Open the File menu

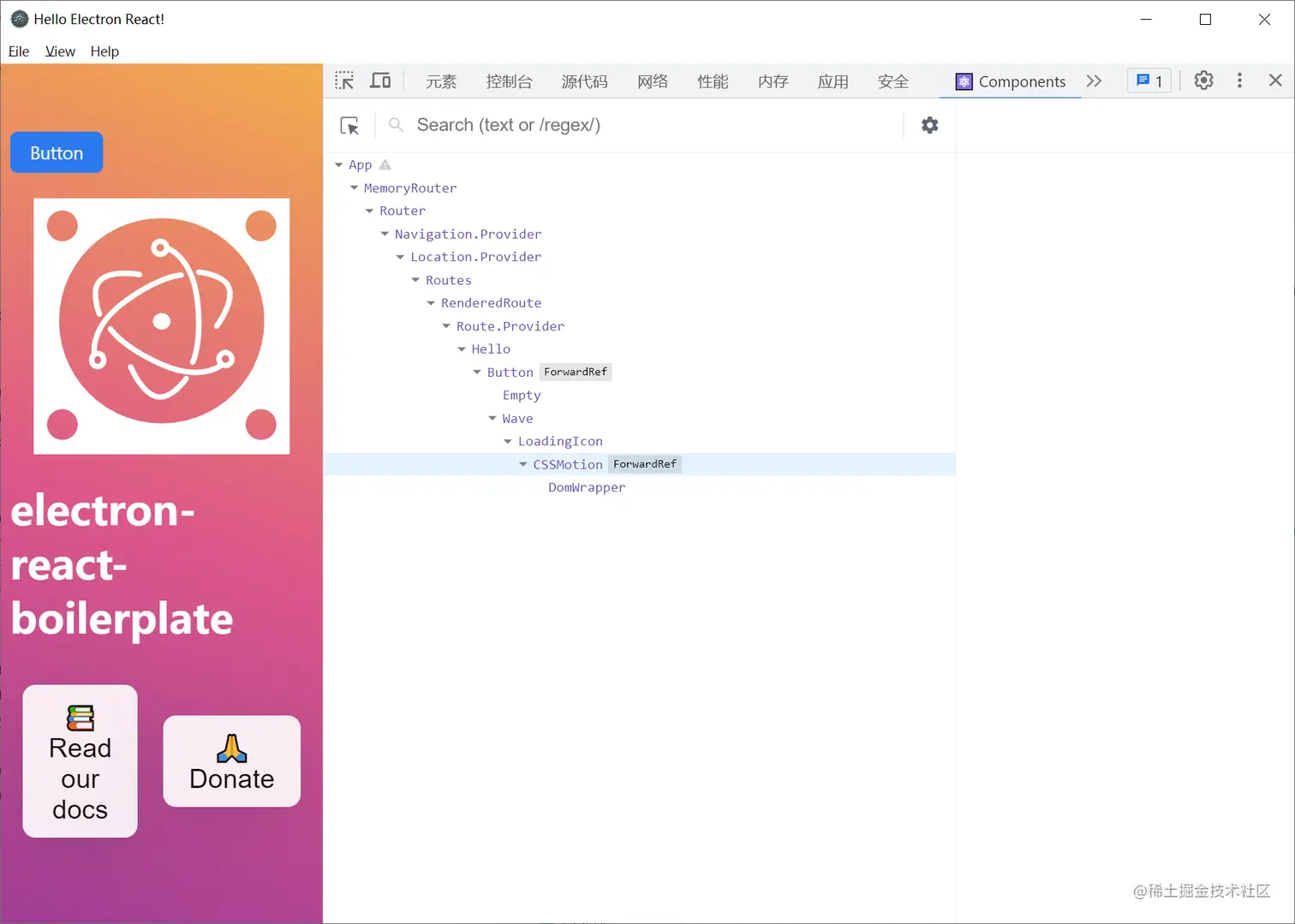[19, 51]
